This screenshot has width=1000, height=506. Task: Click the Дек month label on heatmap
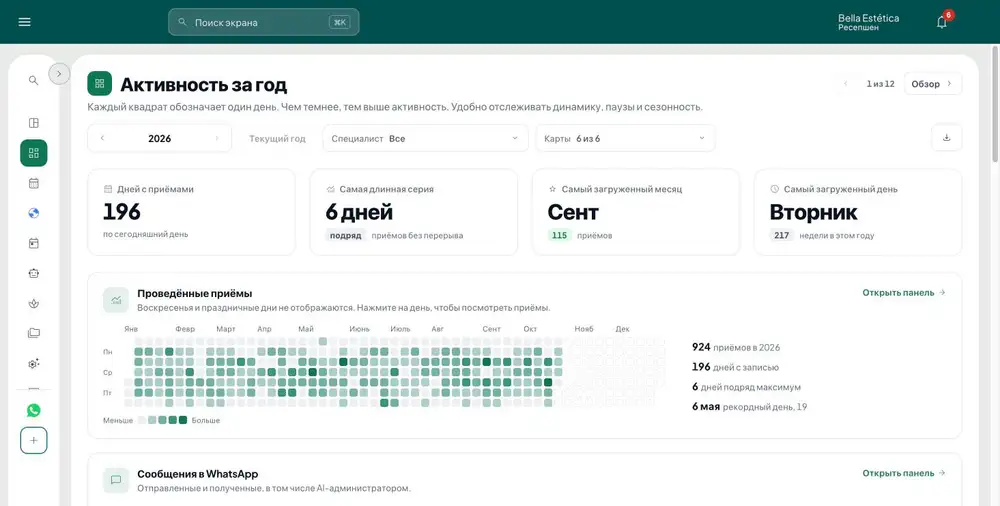(622, 329)
